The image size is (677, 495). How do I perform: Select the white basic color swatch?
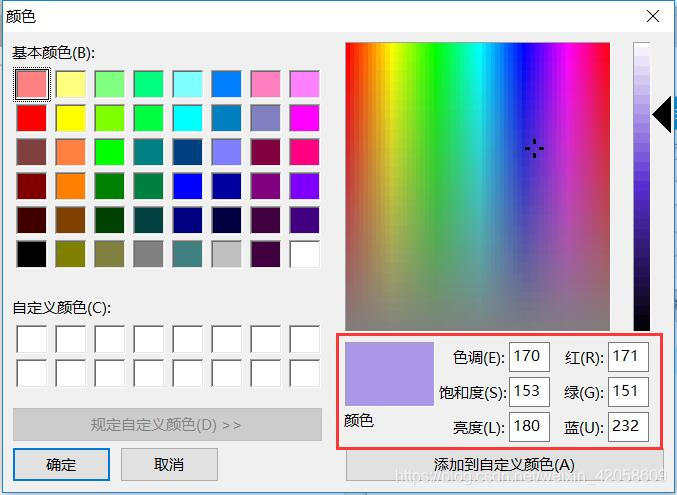tap(304, 254)
